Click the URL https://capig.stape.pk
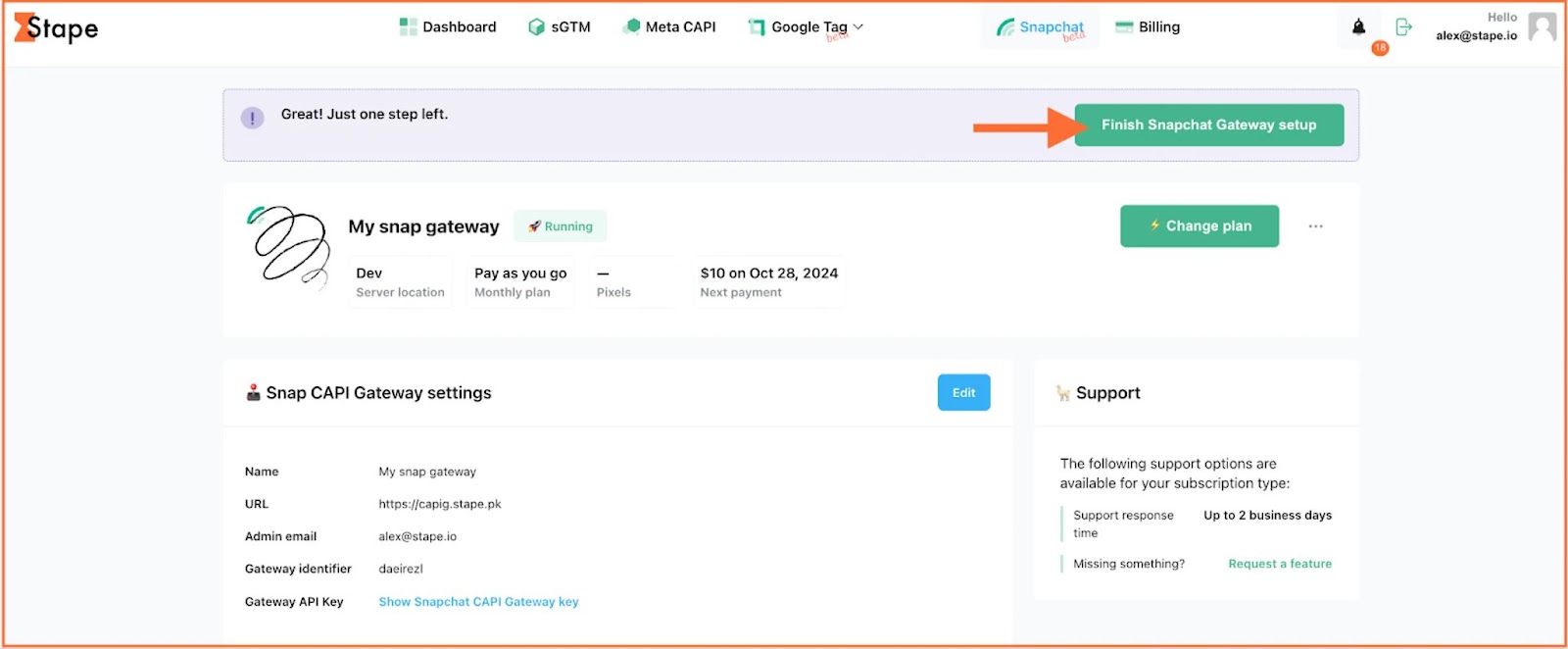Viewport: 1568px width, 649px height. pyautogui.click(x=440, y=504)
